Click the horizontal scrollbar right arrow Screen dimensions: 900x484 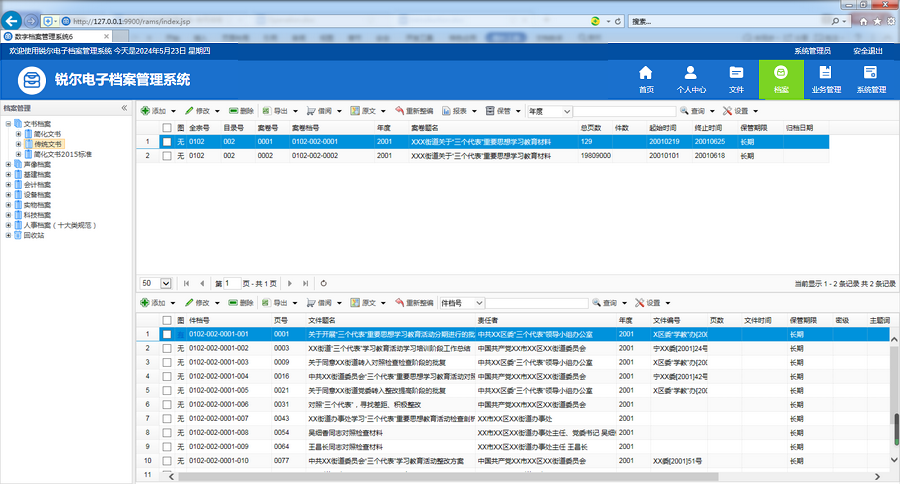(876, 477)
